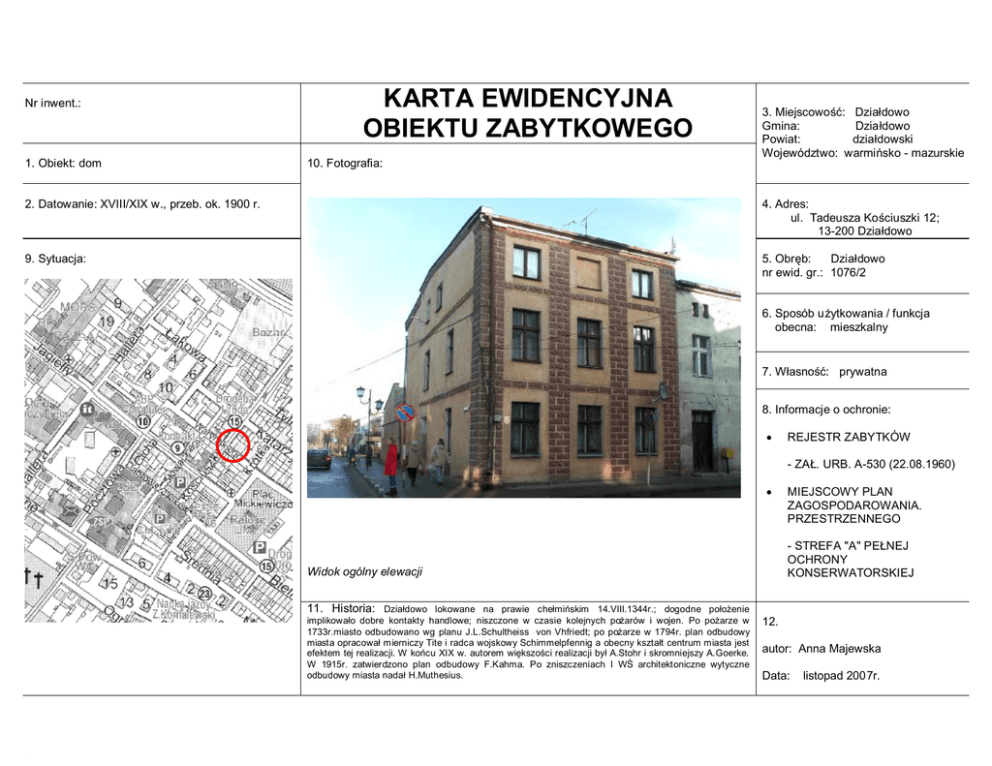Click the circled number 23 map symbol
The height and width of the screenshot is (766, 992).
[205, 595]
